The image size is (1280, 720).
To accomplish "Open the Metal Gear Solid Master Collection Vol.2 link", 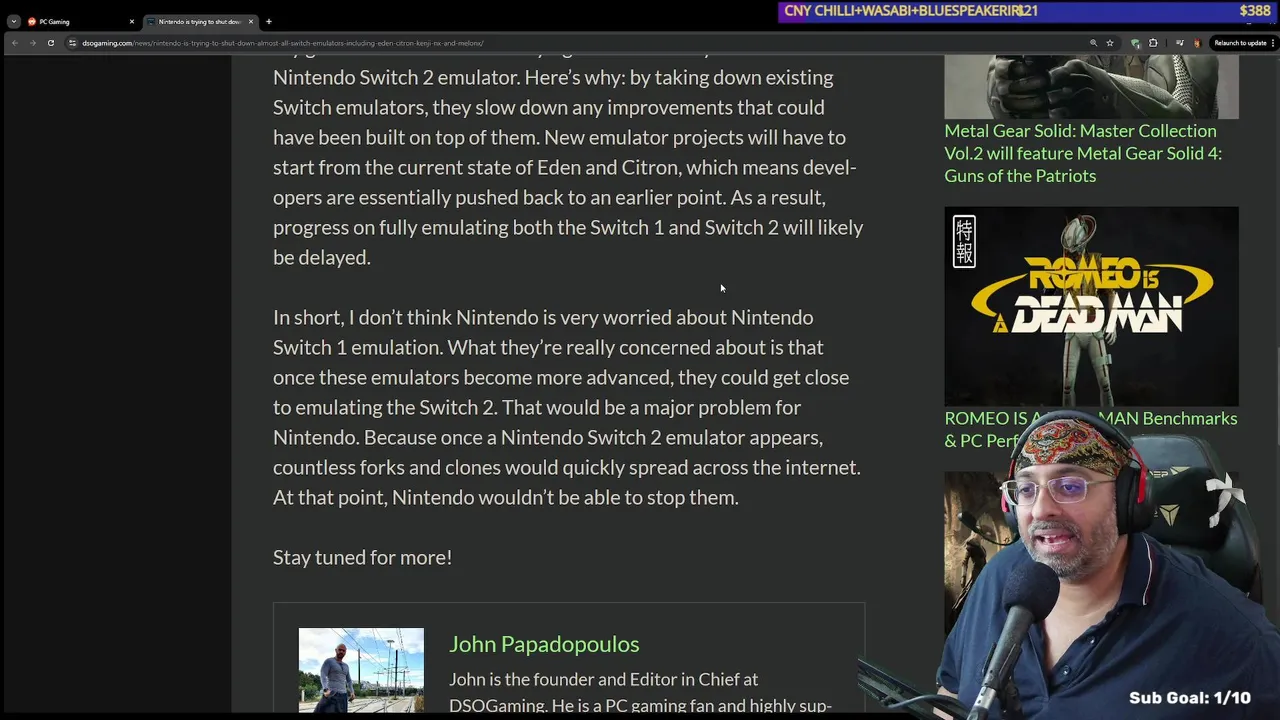I will pos(1083,153).
